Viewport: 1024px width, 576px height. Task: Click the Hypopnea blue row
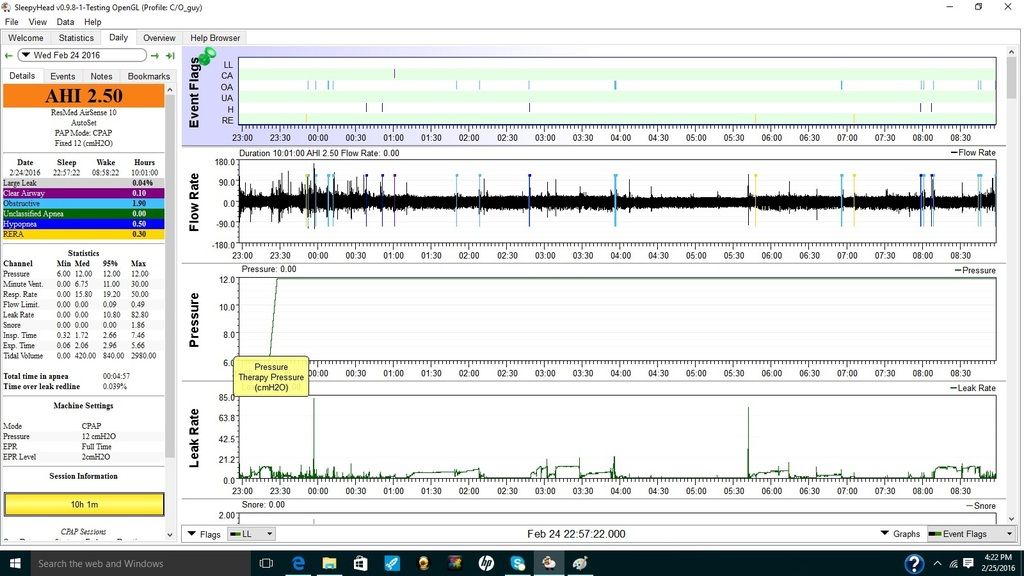(x=84, y=224)
